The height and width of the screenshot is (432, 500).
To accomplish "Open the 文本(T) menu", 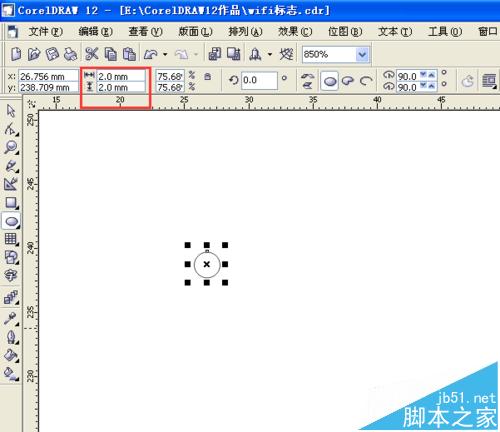I will click(x=396, y=32).
